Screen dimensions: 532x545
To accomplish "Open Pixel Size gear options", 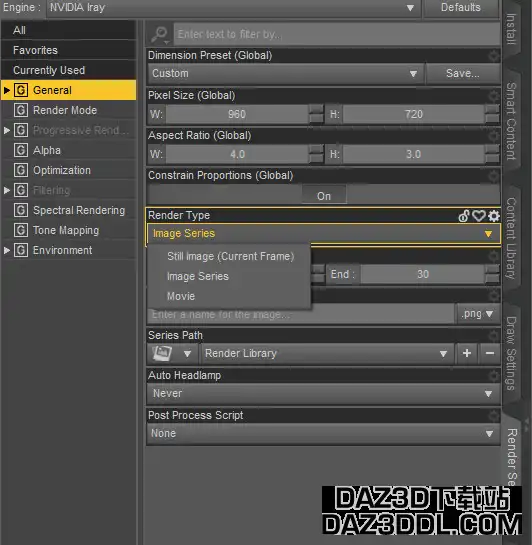I will click(x=493, y=96).
